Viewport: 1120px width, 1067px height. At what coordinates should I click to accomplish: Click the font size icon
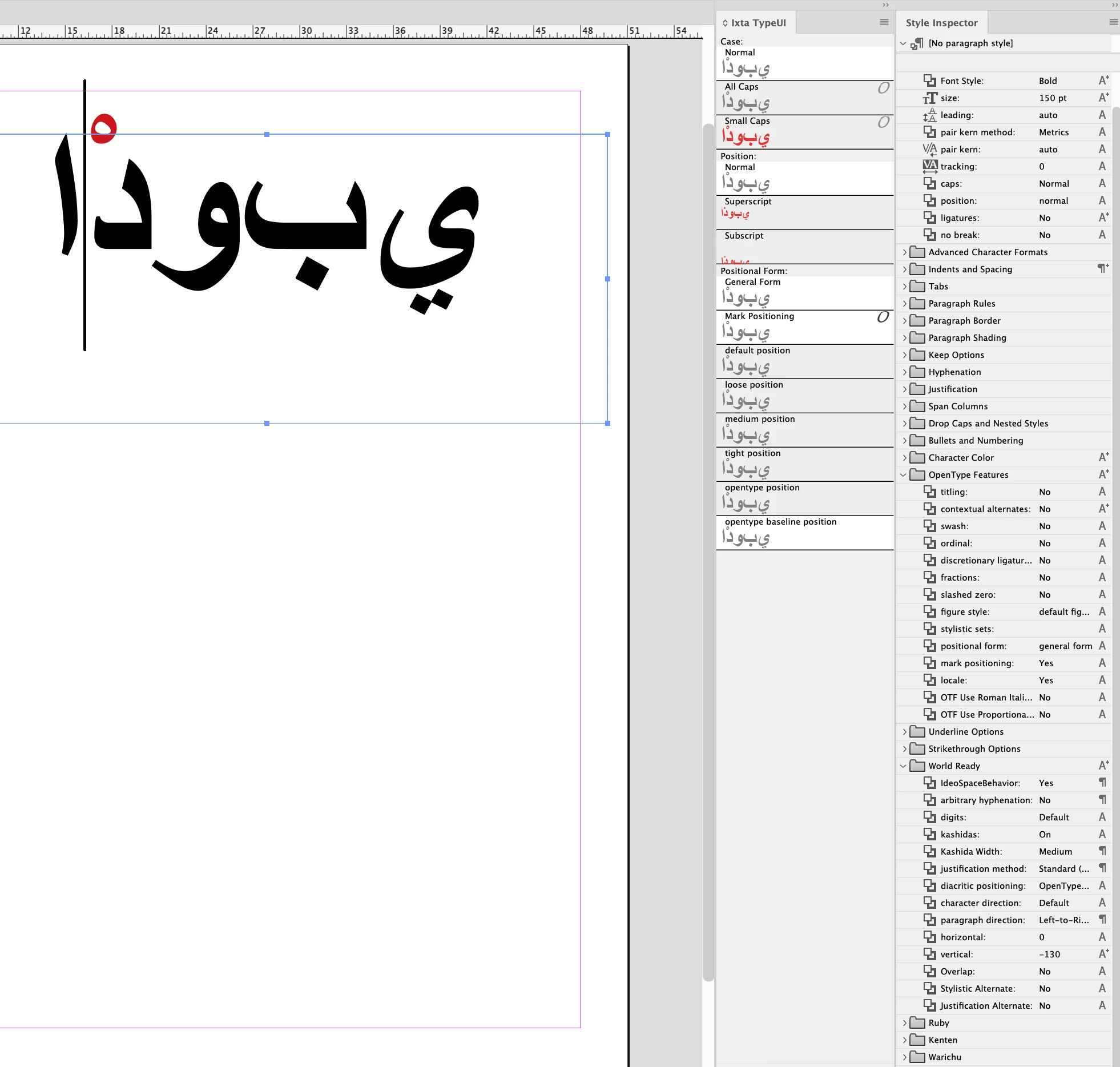(x=930, y=98)
